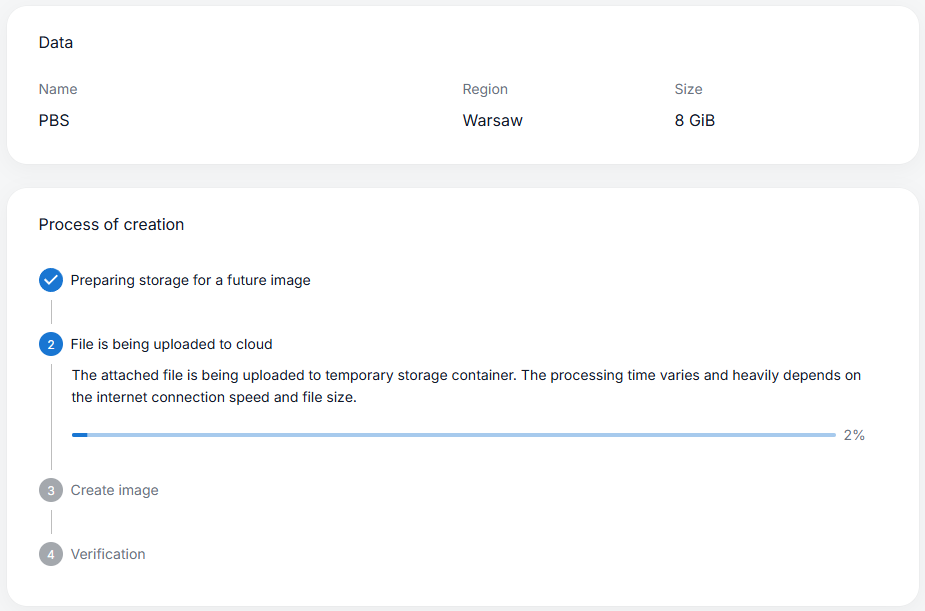Click the PBS name value link

(x=52, y=120)
